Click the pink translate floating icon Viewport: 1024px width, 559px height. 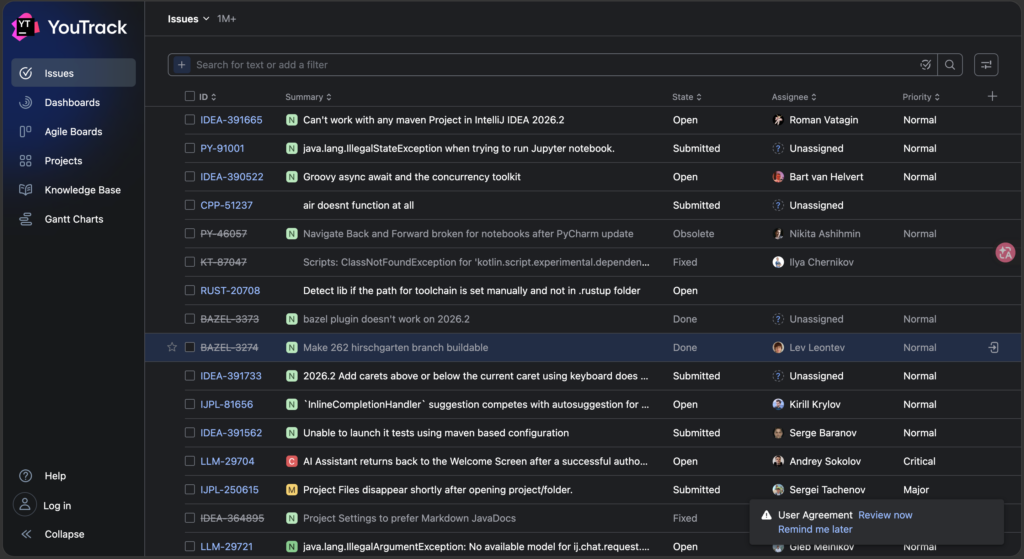coord(1005,252)
